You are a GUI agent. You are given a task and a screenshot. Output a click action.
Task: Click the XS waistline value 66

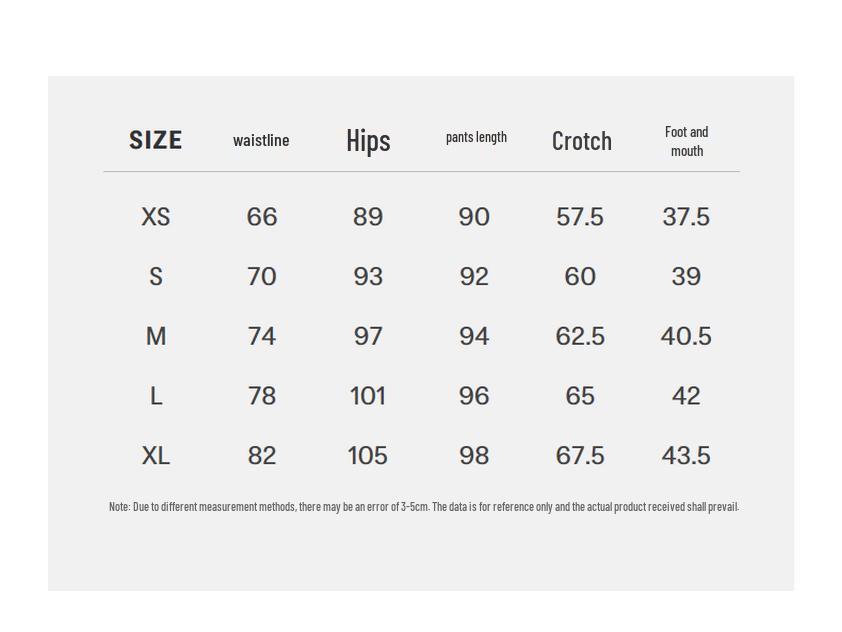click(x=262, y=217)
